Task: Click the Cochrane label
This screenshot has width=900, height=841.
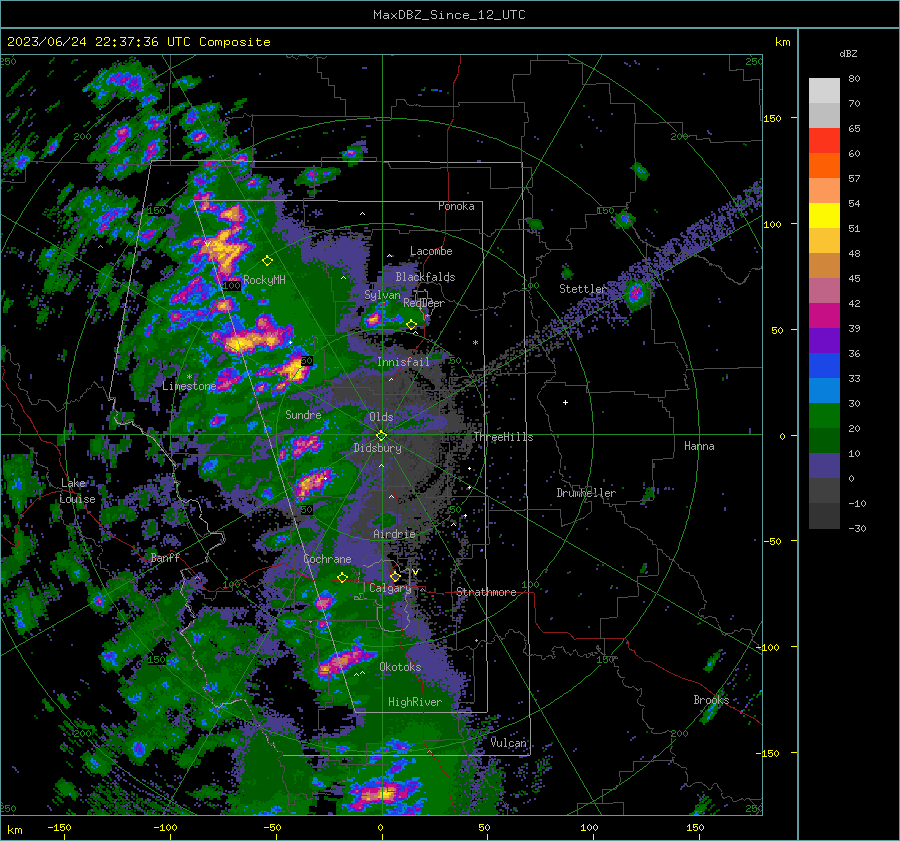Action: tap(327, 559)
